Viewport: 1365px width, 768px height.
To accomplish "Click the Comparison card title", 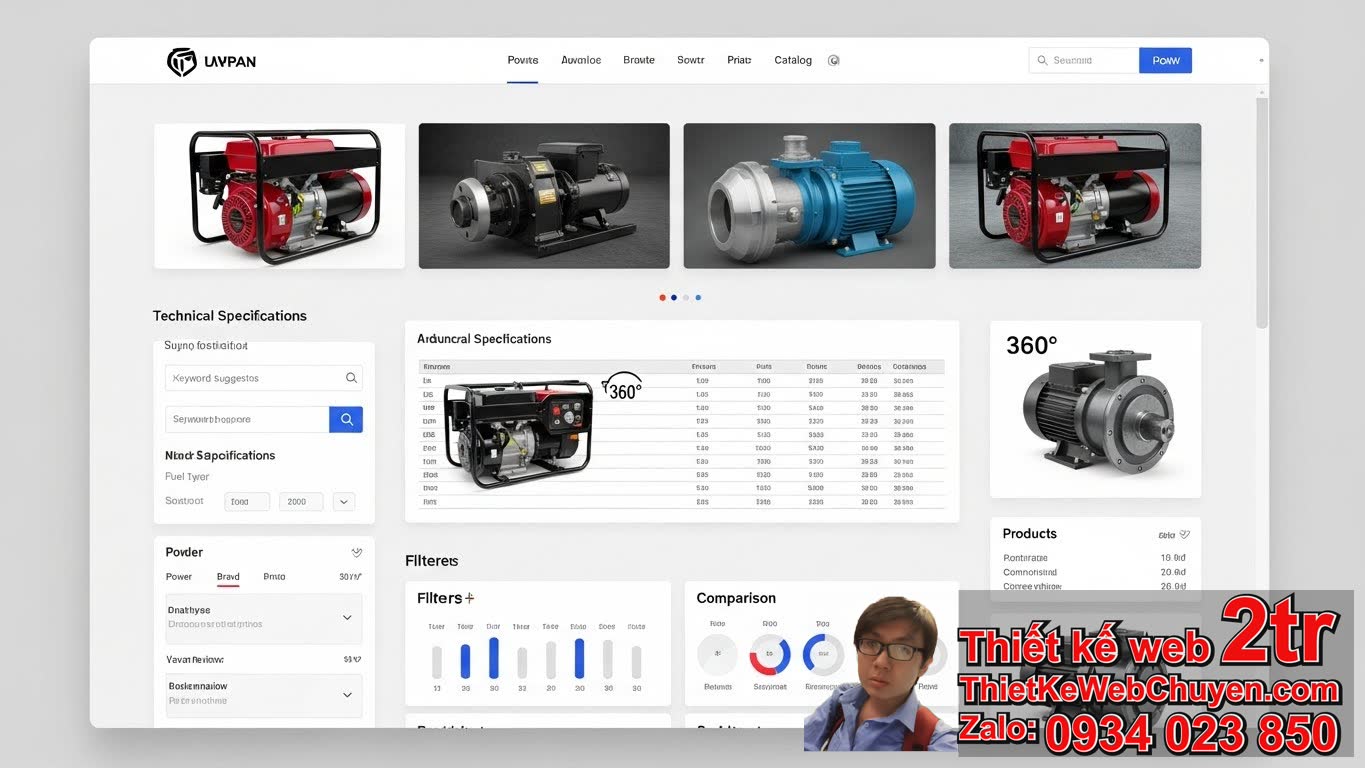I will (x=736, y=598).
